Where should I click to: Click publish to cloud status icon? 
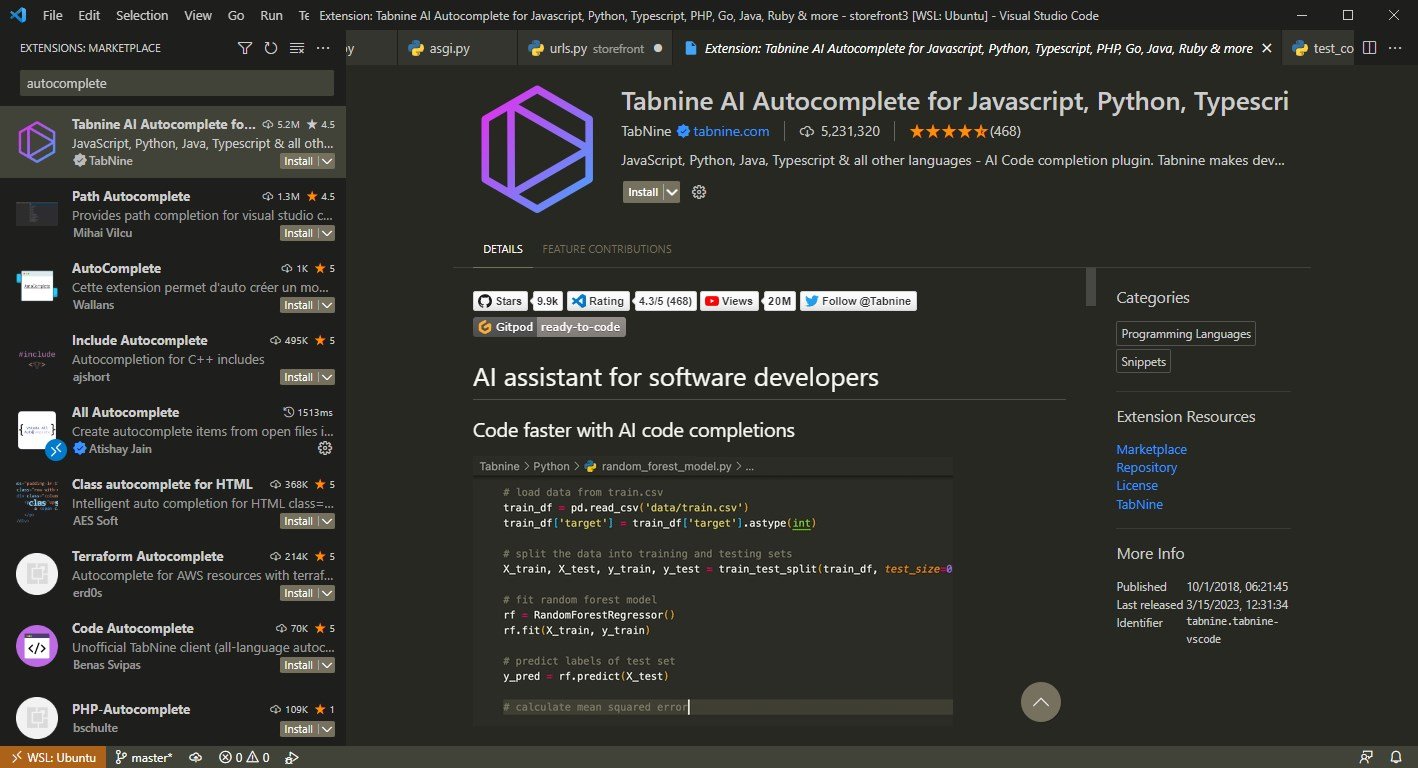[196, 757]
